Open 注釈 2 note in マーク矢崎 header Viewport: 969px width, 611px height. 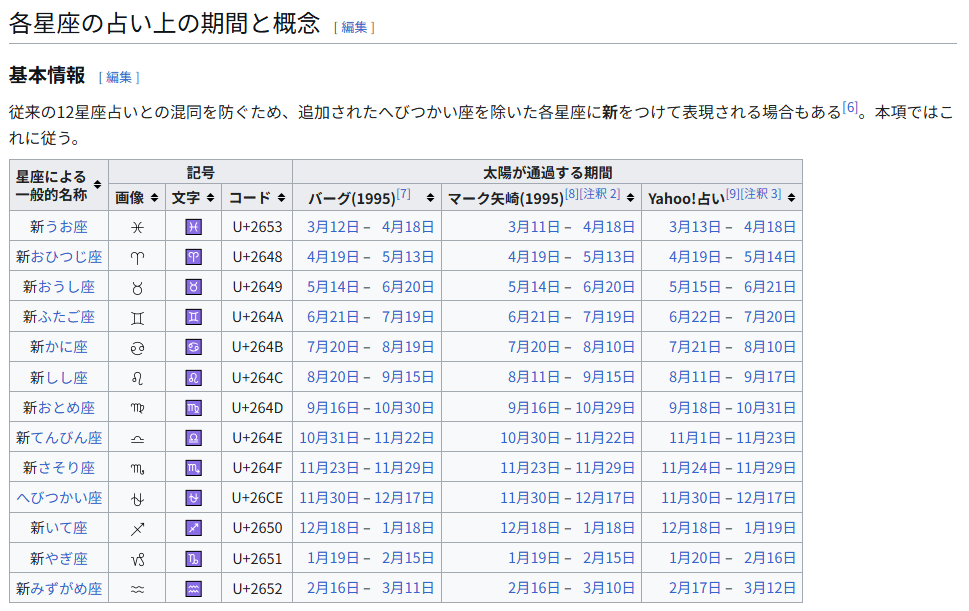click(600, 194)
